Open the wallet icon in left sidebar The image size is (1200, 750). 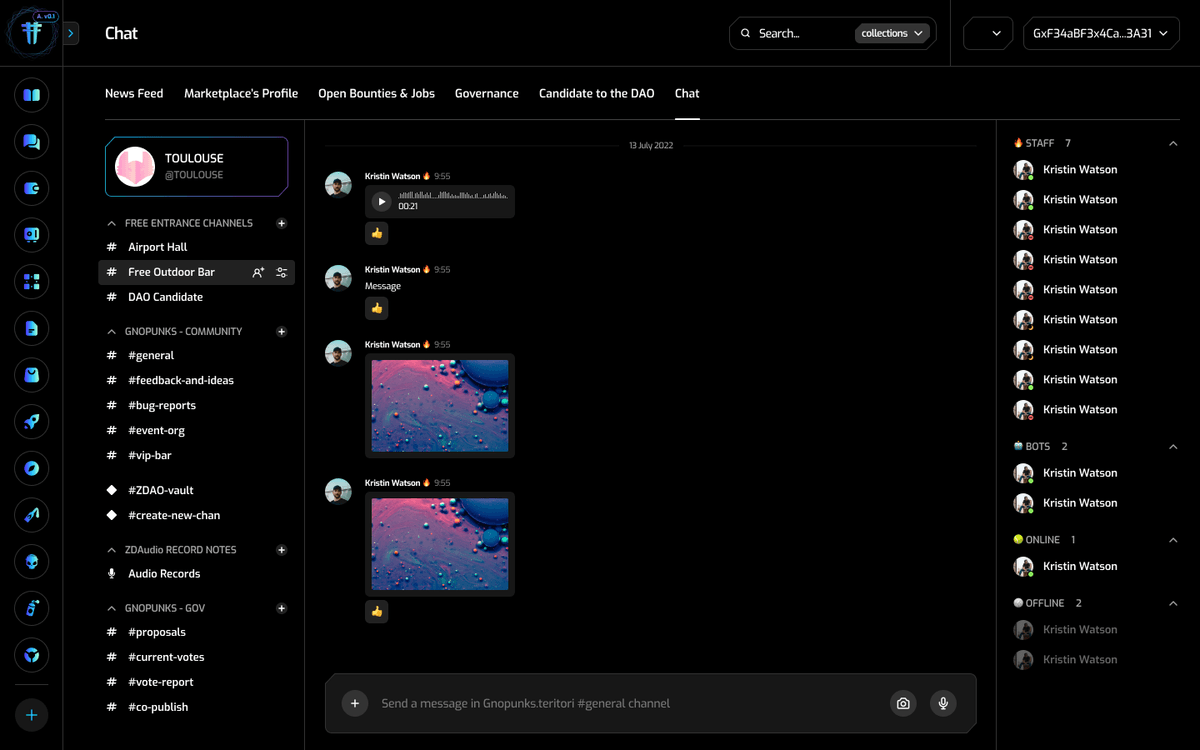(31, 188)
